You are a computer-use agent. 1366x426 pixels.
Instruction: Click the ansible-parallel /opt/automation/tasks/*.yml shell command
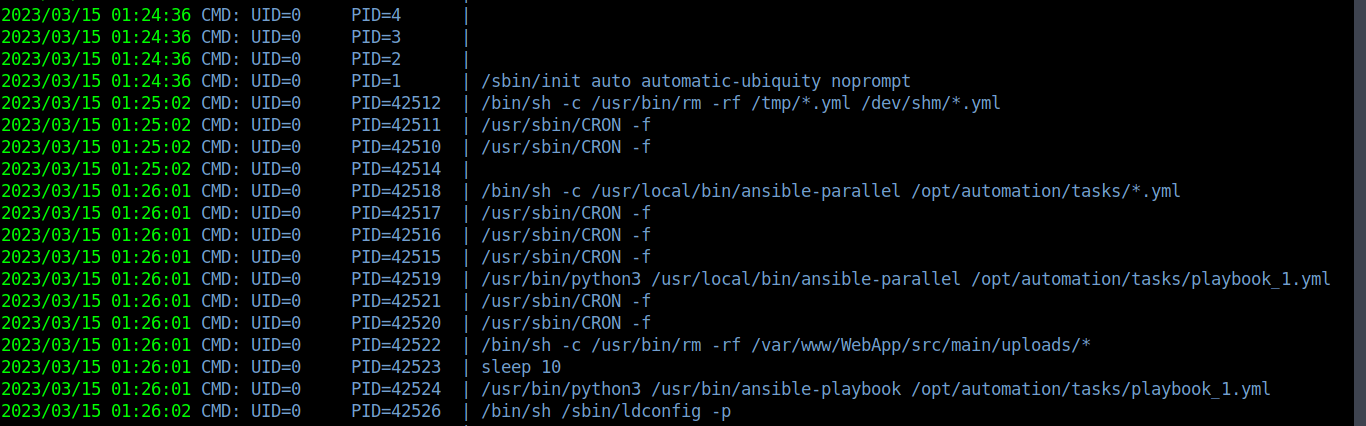pyautogui.click(x=831, y=191)
